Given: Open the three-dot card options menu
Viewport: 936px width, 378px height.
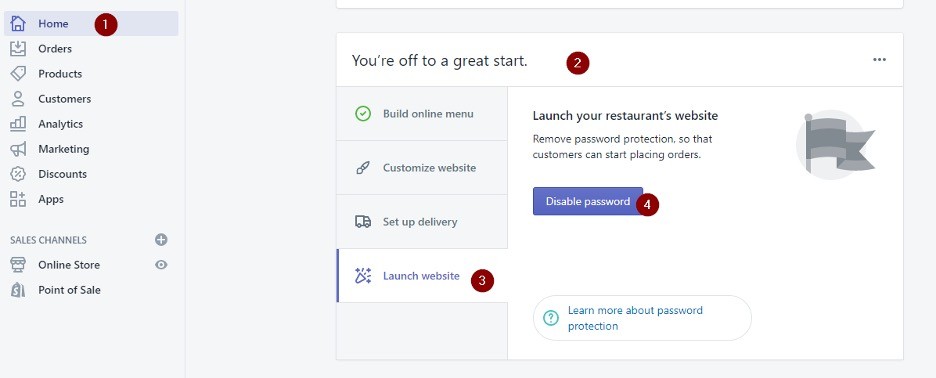Looking at the screenshot, I should [879, 60].
